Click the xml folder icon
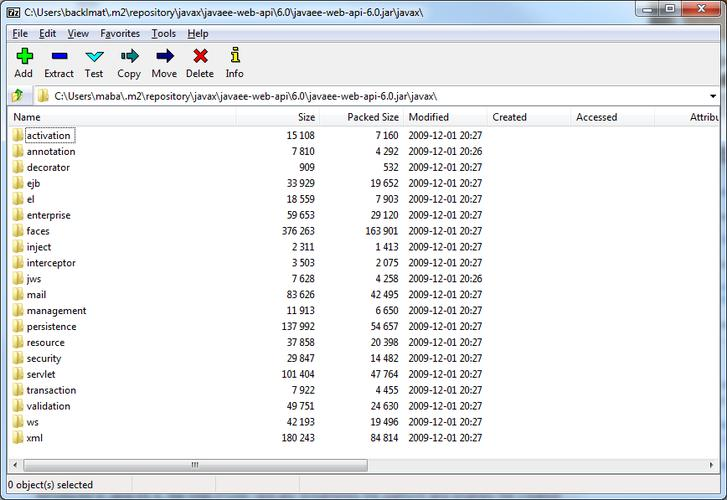This screenshot has height=500, width=727. click(18, 437)
